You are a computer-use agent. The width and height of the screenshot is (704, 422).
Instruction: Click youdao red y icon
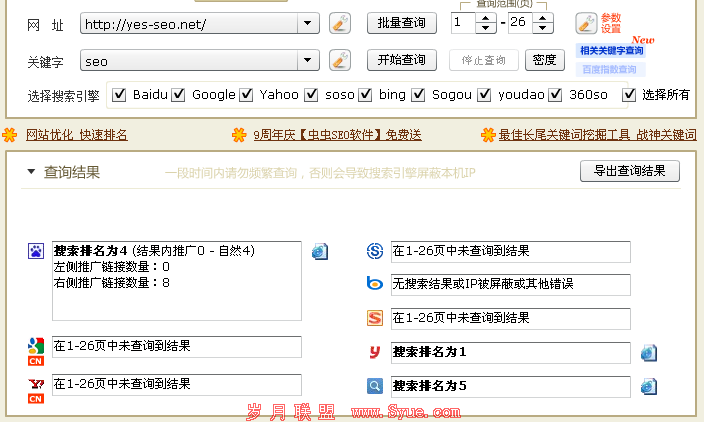375,352
